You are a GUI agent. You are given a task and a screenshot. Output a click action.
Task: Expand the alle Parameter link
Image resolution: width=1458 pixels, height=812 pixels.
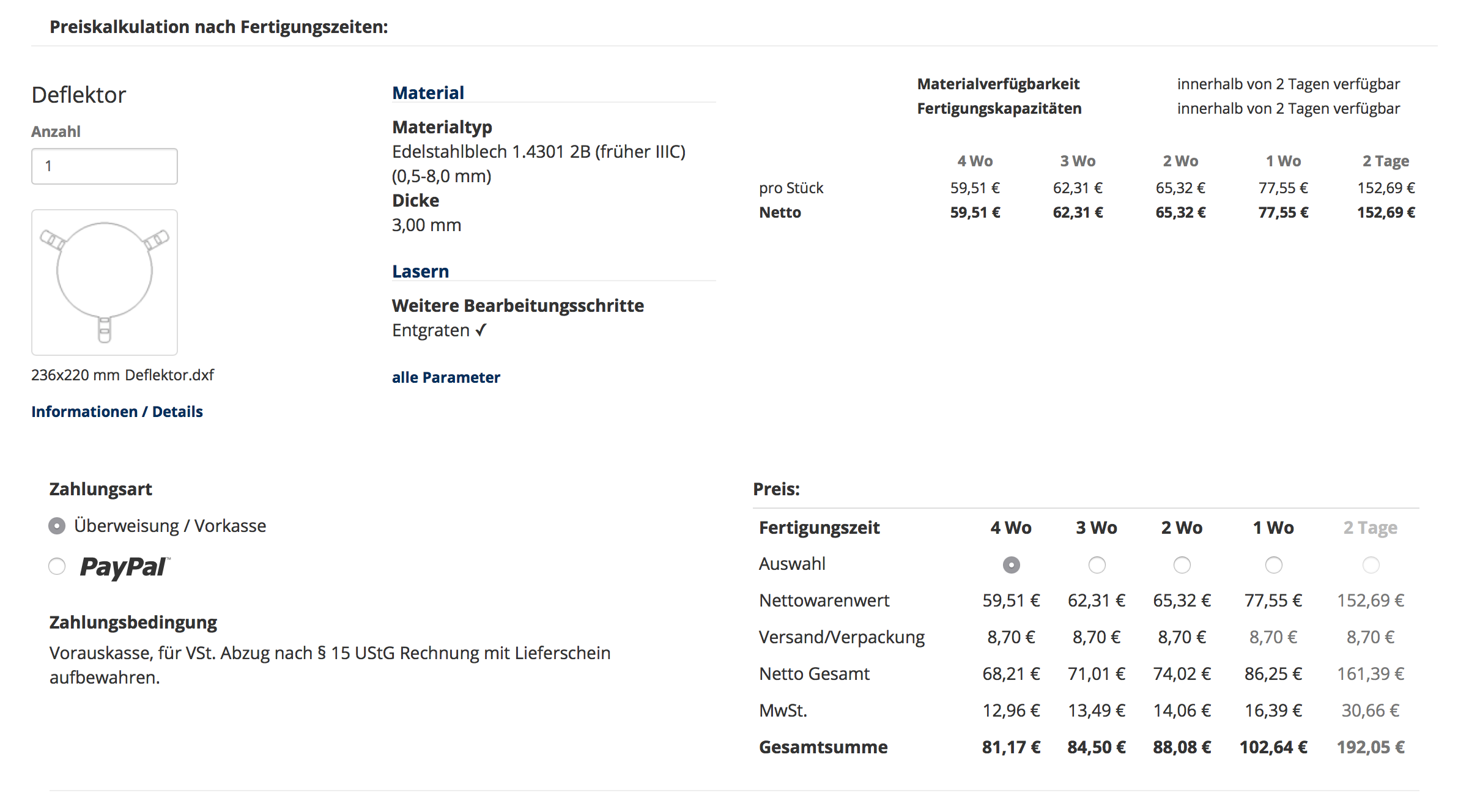446,377
